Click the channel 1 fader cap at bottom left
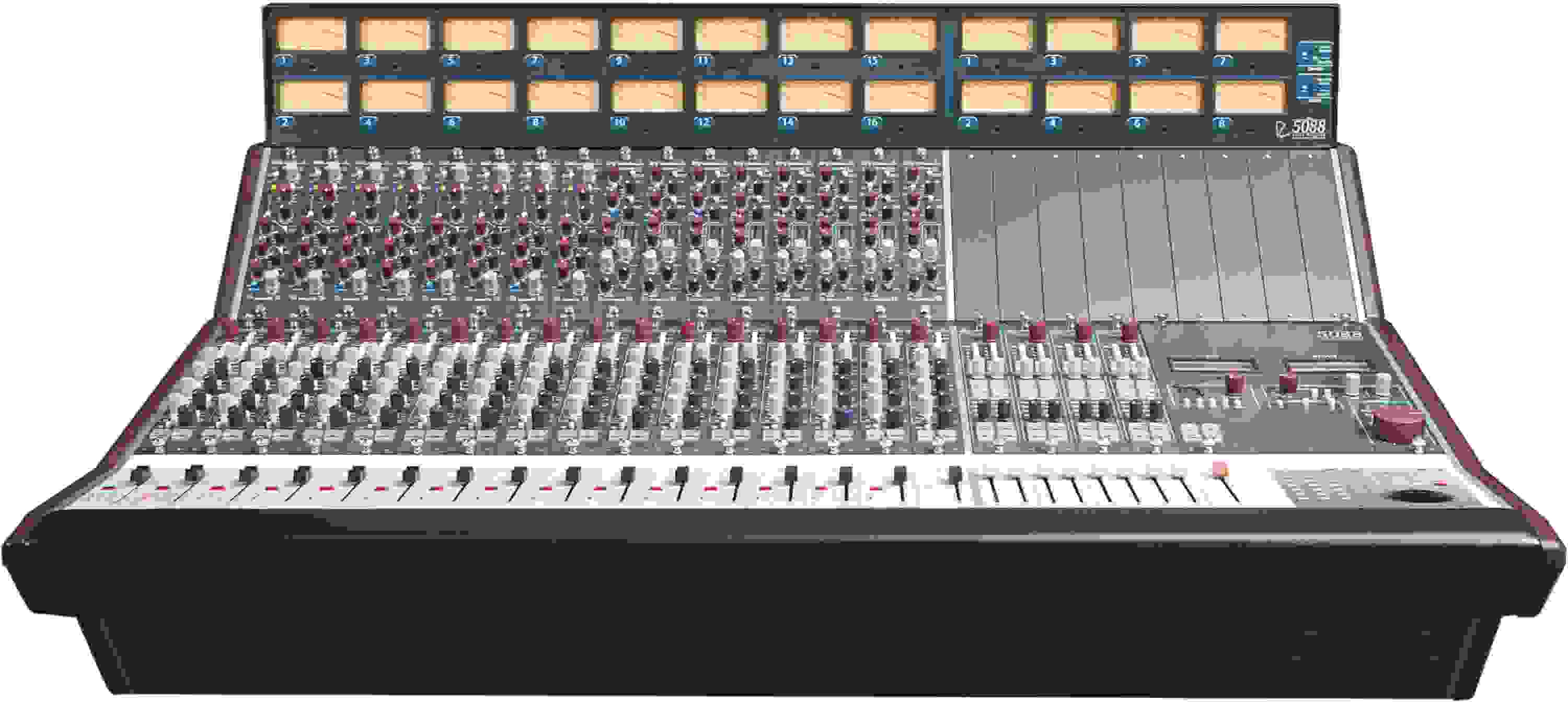This screenshot has height=702, width=1568. coord(141,474)
